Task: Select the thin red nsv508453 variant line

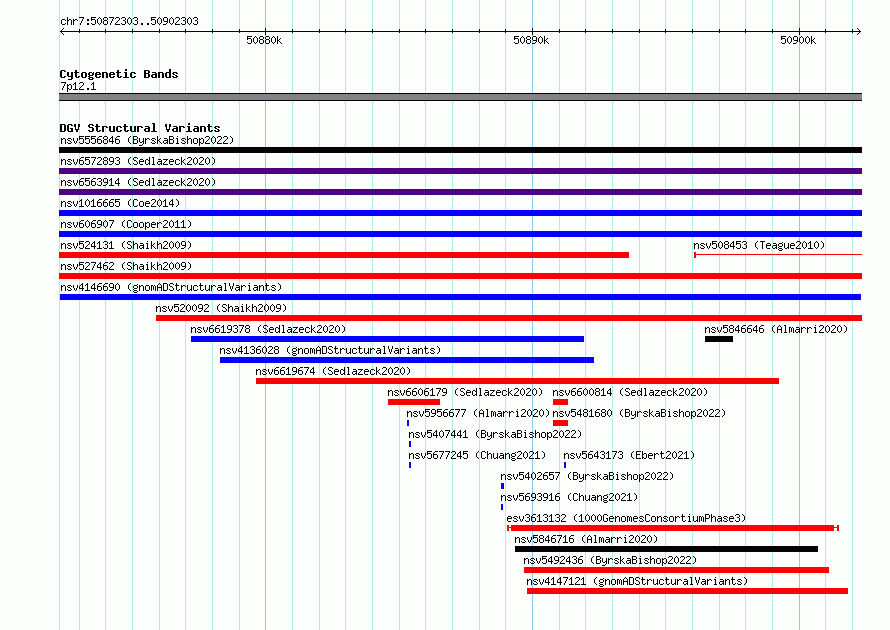Action: click(778, 255)
